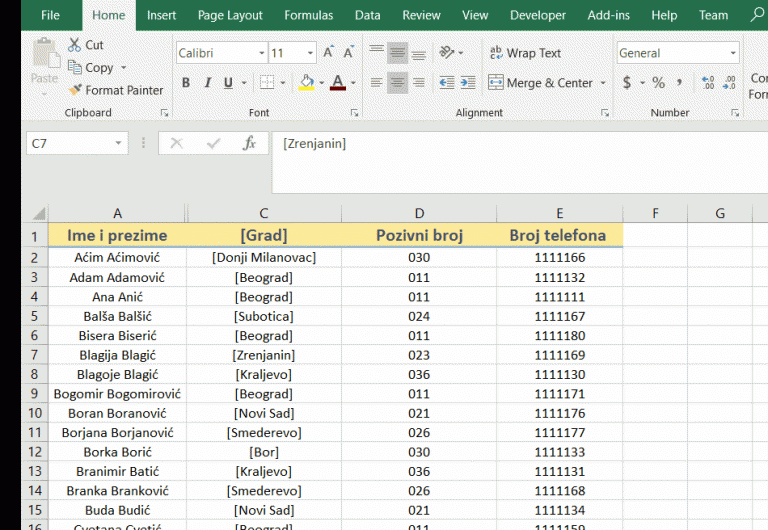Screen dimensions: 768x530
Task: Click the Increase Decimal icon
Action: click(x=708, y=82)
